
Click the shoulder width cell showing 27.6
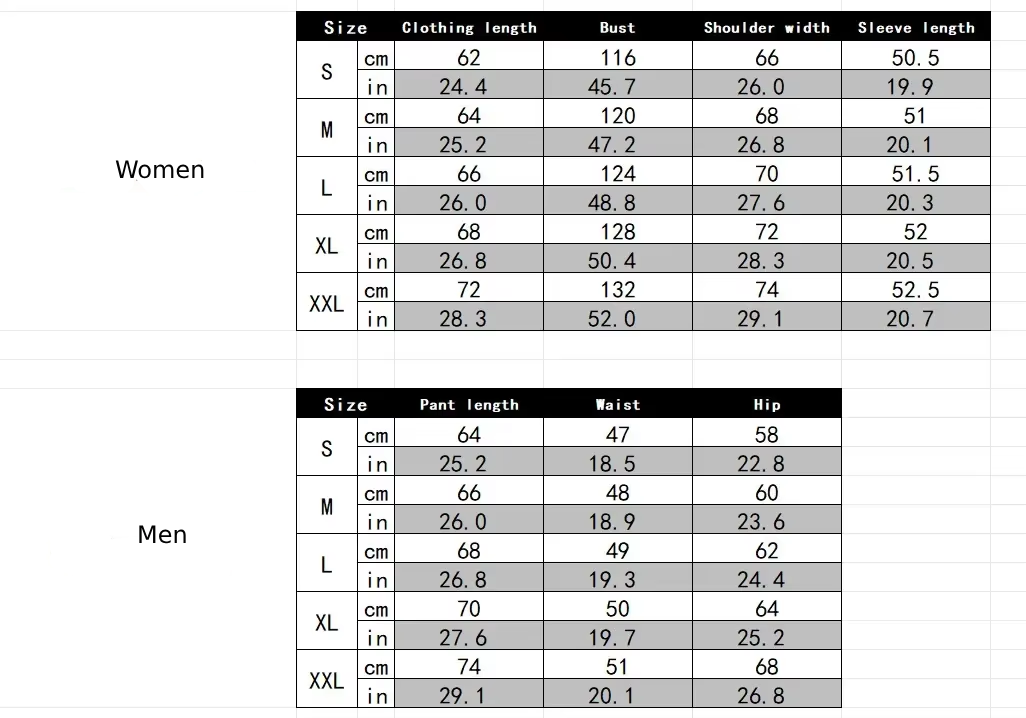[x=766, y=203]
